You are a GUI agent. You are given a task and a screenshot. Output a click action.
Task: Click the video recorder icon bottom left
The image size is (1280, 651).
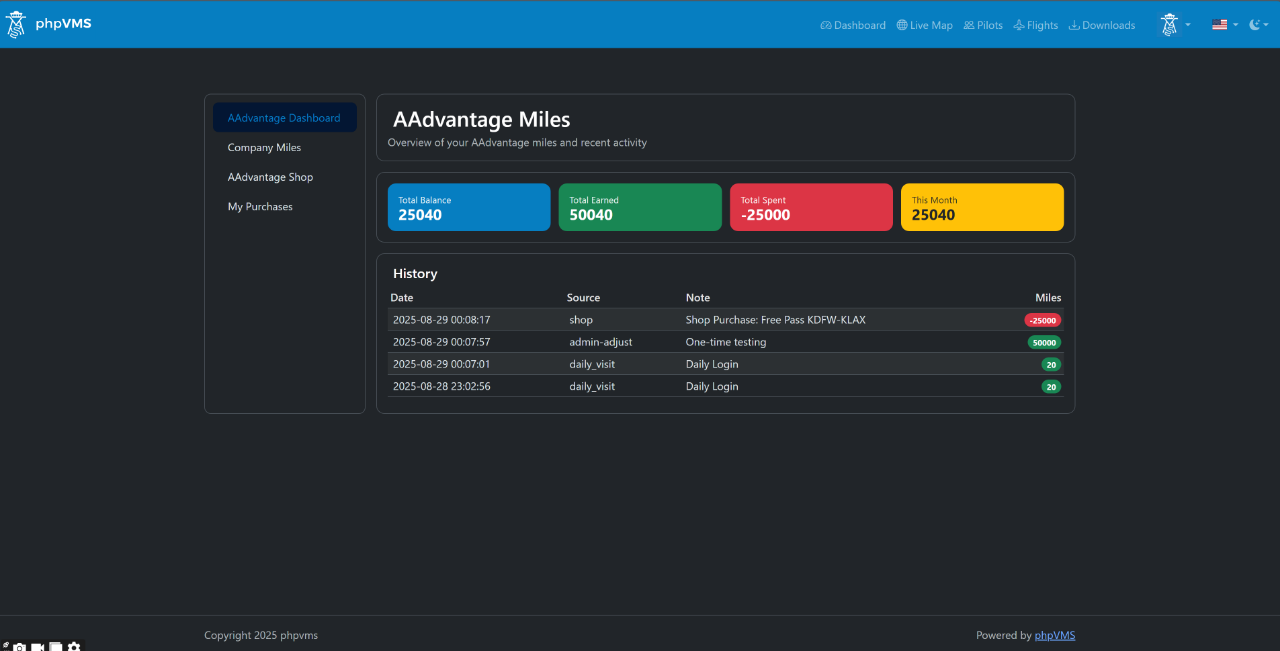[38, 647]
